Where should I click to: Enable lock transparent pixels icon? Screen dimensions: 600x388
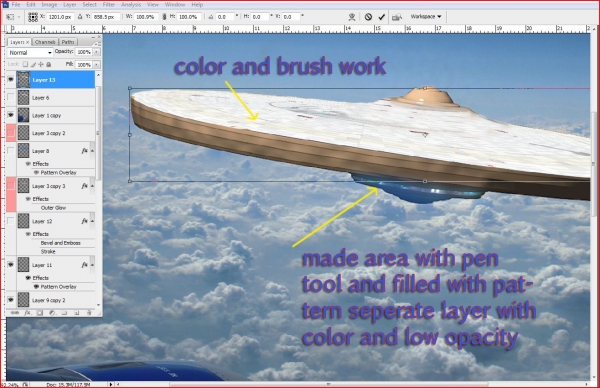pyautogui.click(x=25, y=64)
